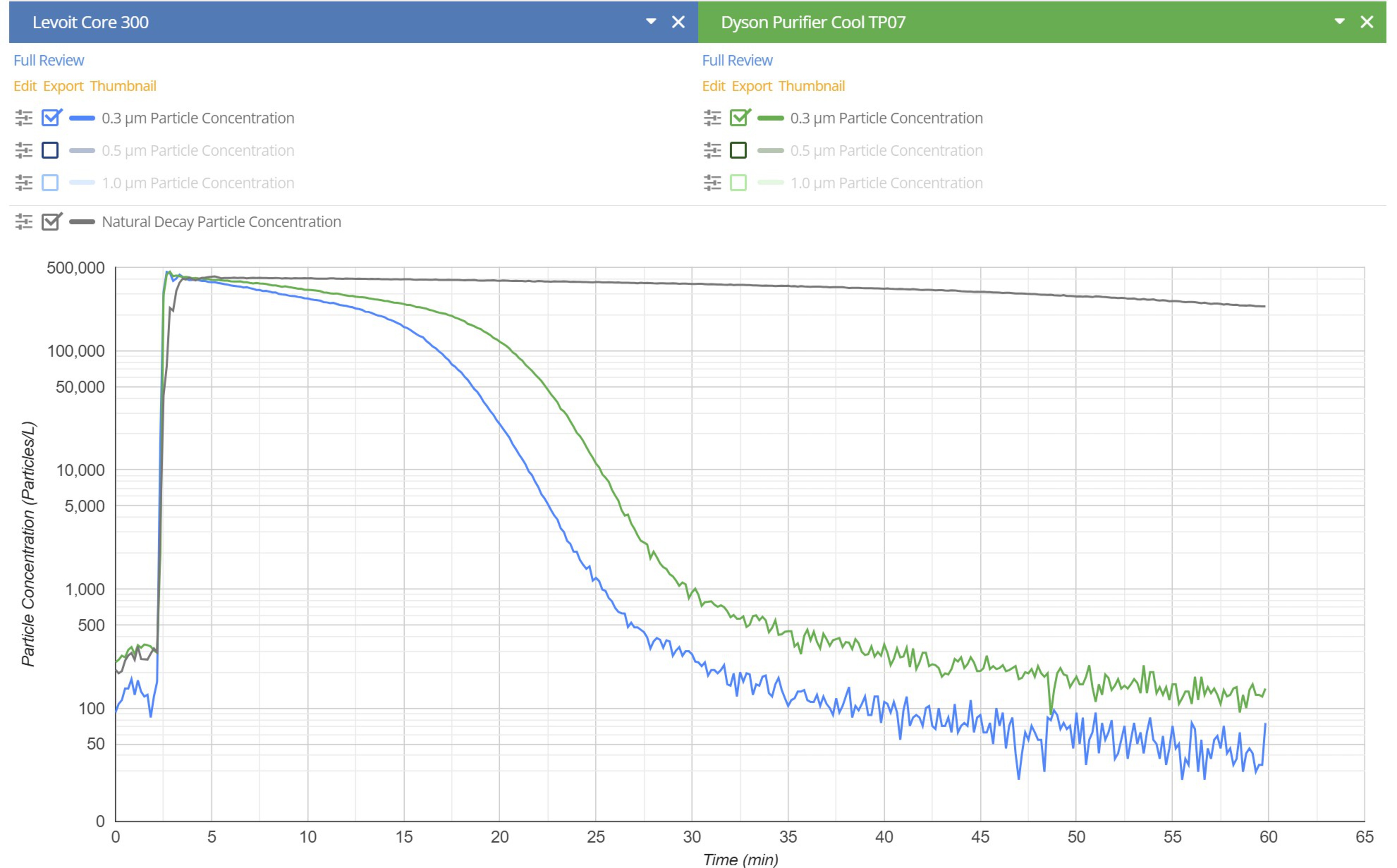
Task: Click Edit under Dyson Purifier Cool TP07
Action: (713, 86)
